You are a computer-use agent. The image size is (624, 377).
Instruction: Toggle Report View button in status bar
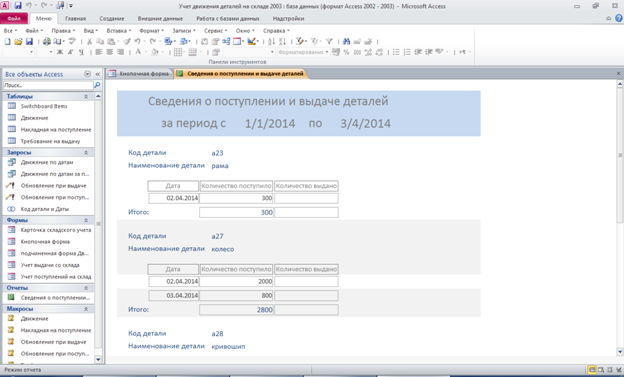[592, 370]
